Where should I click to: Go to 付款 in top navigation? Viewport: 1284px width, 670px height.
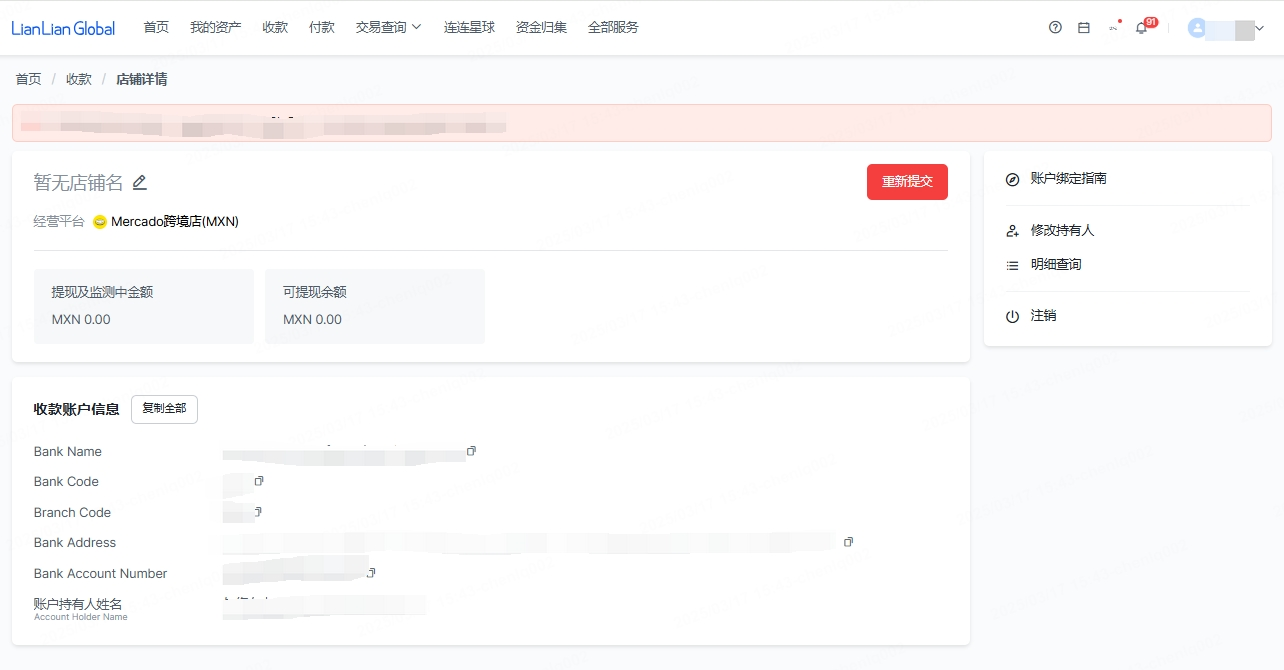[x=322, y=28]
